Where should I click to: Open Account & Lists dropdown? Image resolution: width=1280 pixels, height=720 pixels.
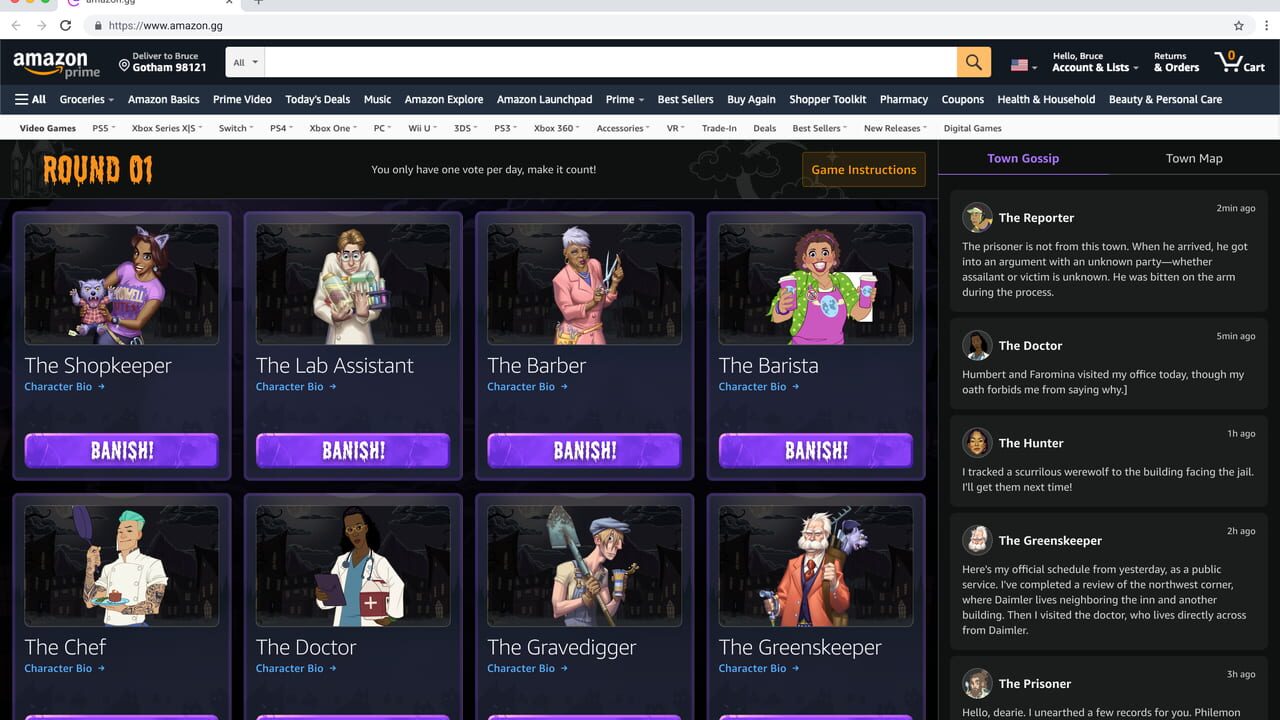point(1095,62)
